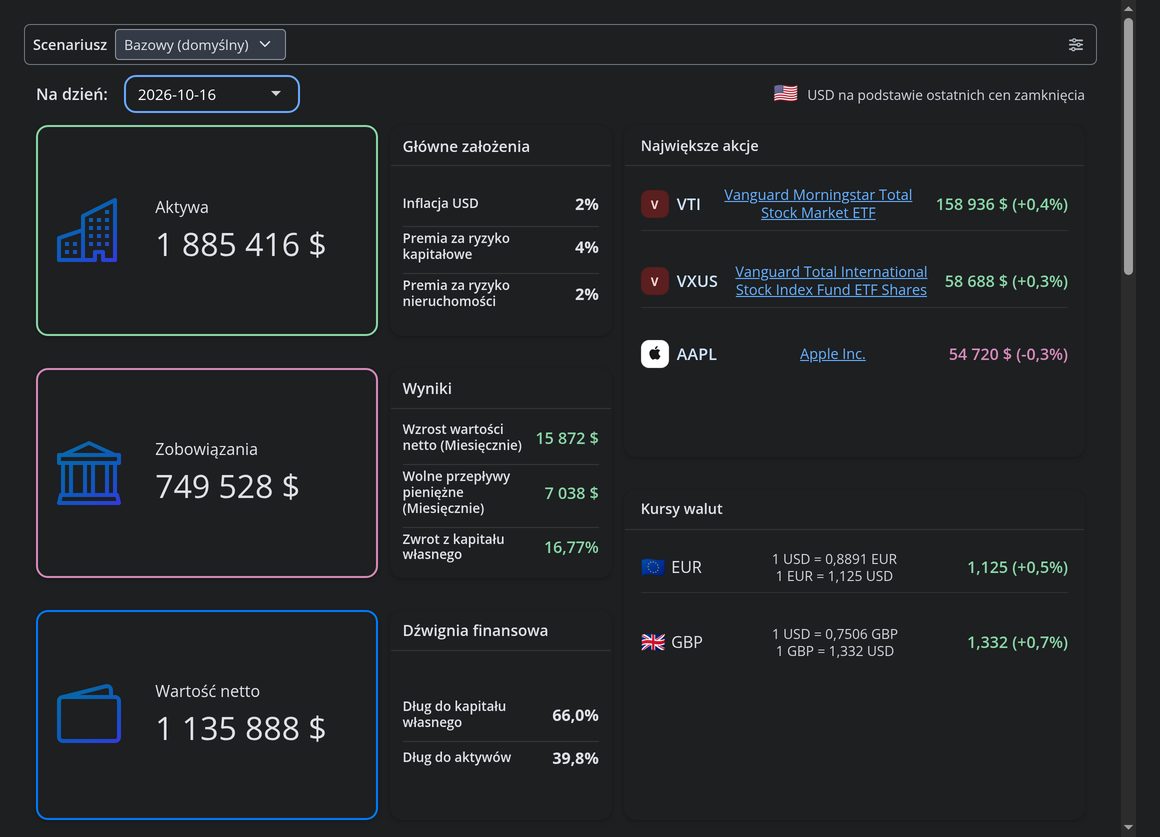Click the '15 872 $' net worth growth value
The image size is (1160, 837).
click(567, 438)
